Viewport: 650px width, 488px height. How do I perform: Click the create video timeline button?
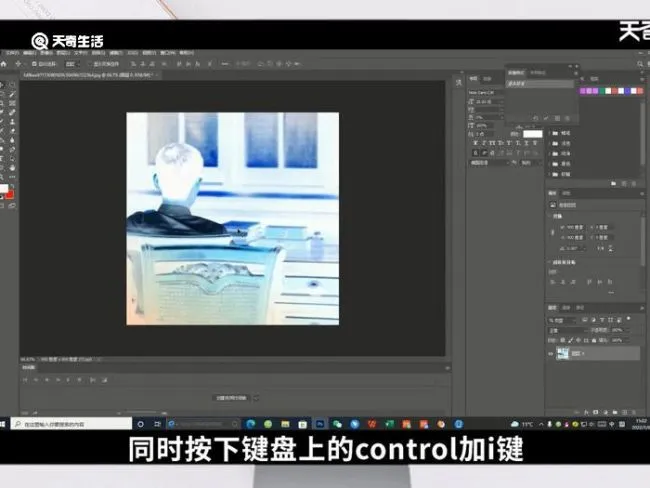231,398
